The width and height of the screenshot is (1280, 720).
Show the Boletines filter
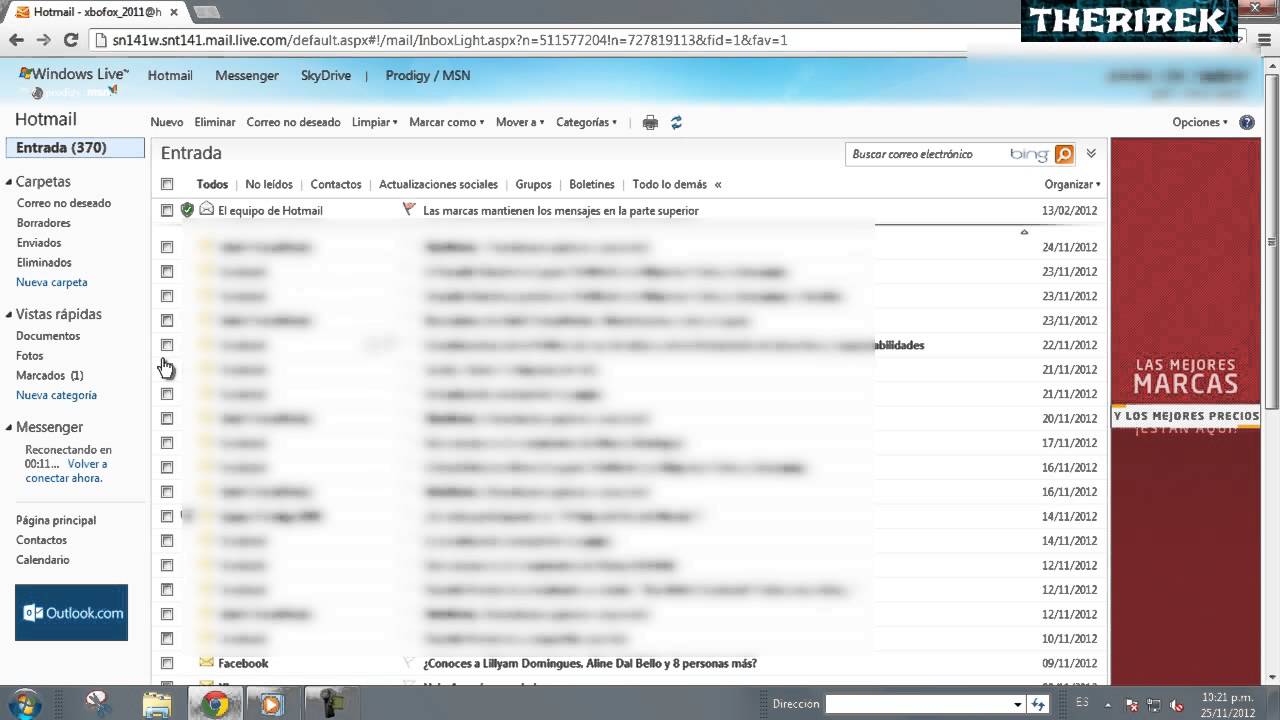(592, 184)
